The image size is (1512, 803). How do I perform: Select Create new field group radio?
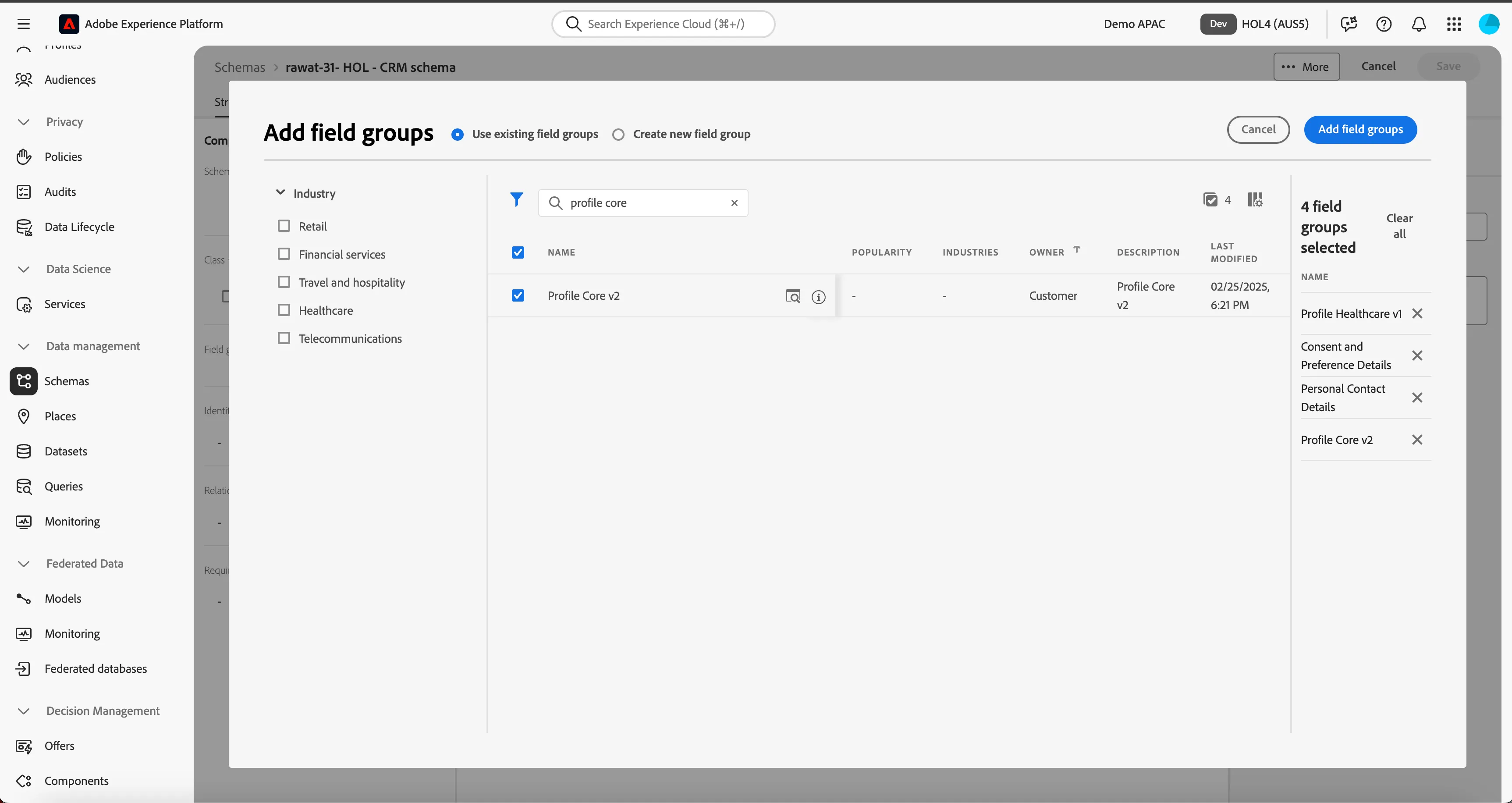tap(618, 135)
